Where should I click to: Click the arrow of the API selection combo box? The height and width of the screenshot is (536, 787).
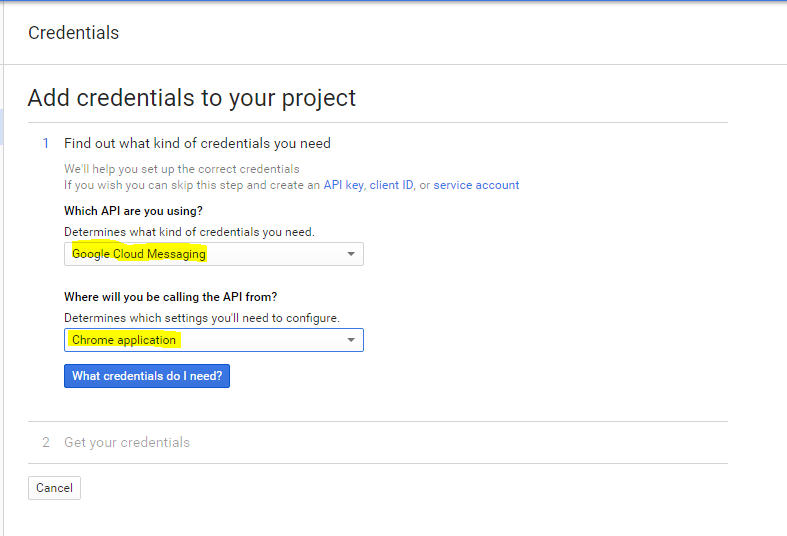(x=351, y=254)
